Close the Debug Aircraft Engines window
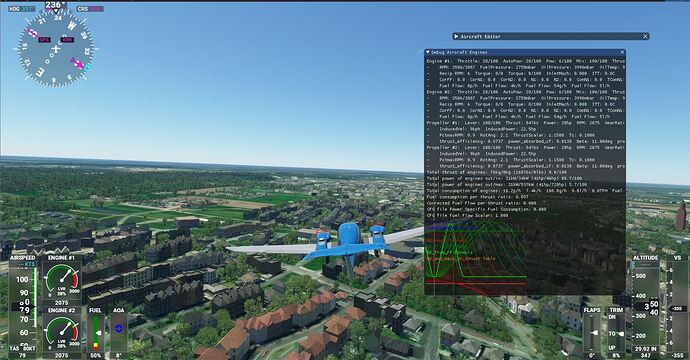The image size is (690, 360). [x=622, y=52]
